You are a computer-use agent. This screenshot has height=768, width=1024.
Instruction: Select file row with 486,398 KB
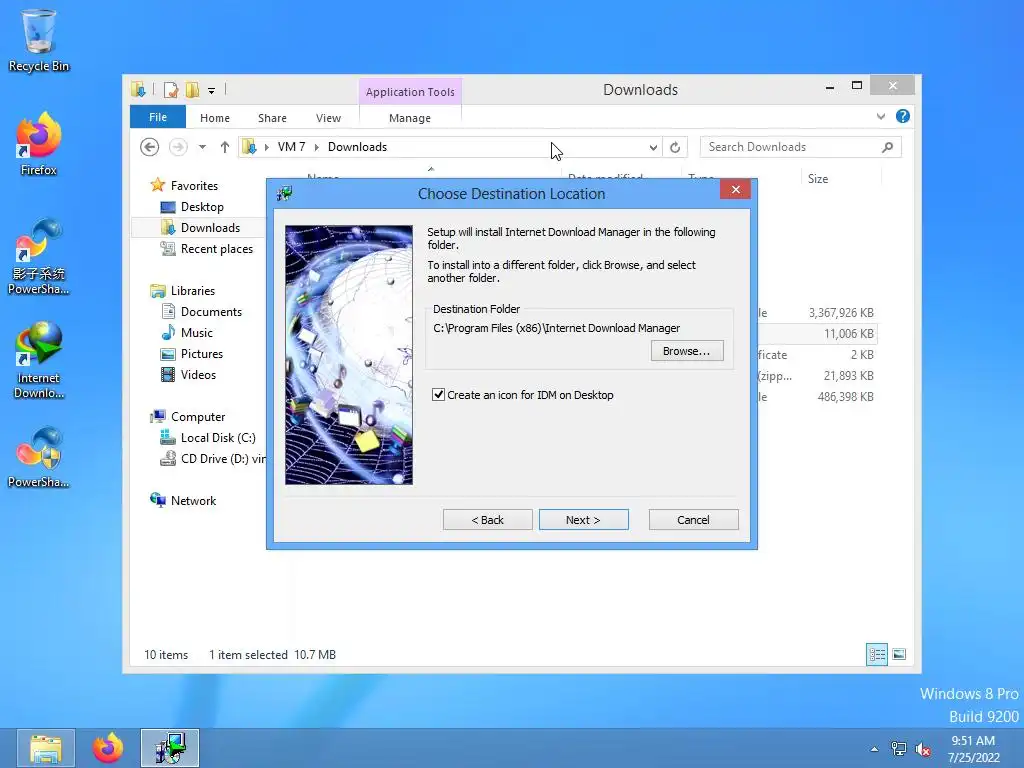[x=818, y=396]
